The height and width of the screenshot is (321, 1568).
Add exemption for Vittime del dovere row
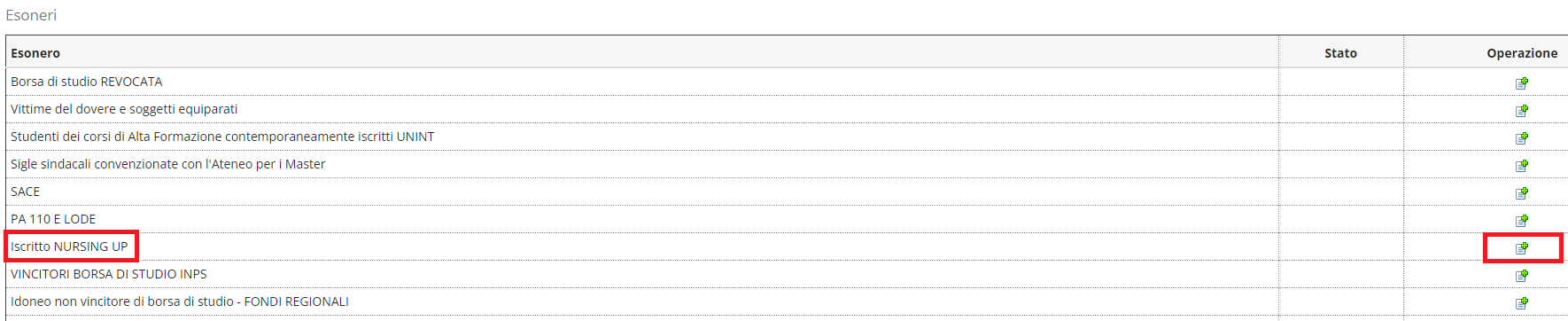(1522, 110)
